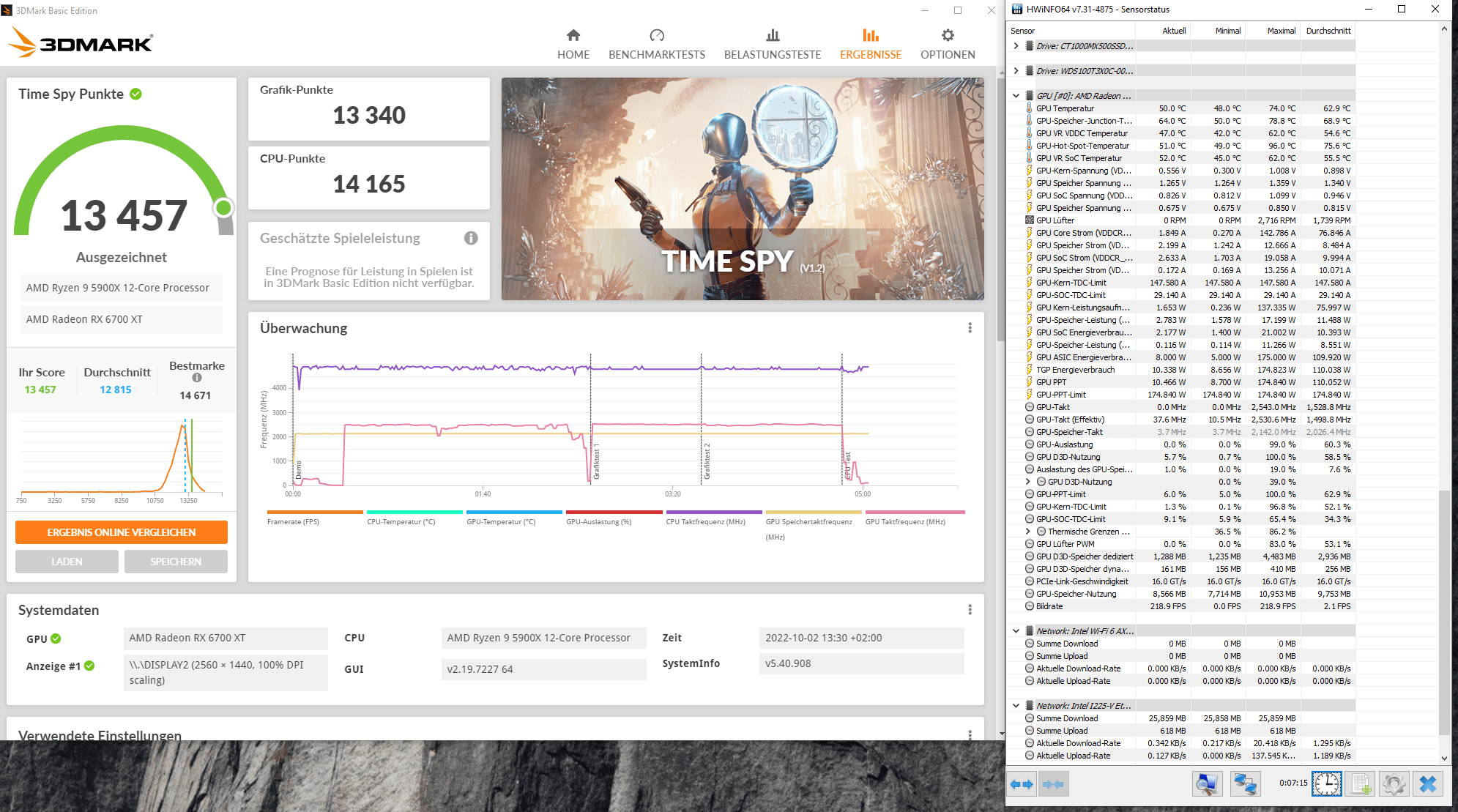Toggle the Framerate (FPS) legend series
Viewport: 1458px width, 812px height.
pos(293,521)
